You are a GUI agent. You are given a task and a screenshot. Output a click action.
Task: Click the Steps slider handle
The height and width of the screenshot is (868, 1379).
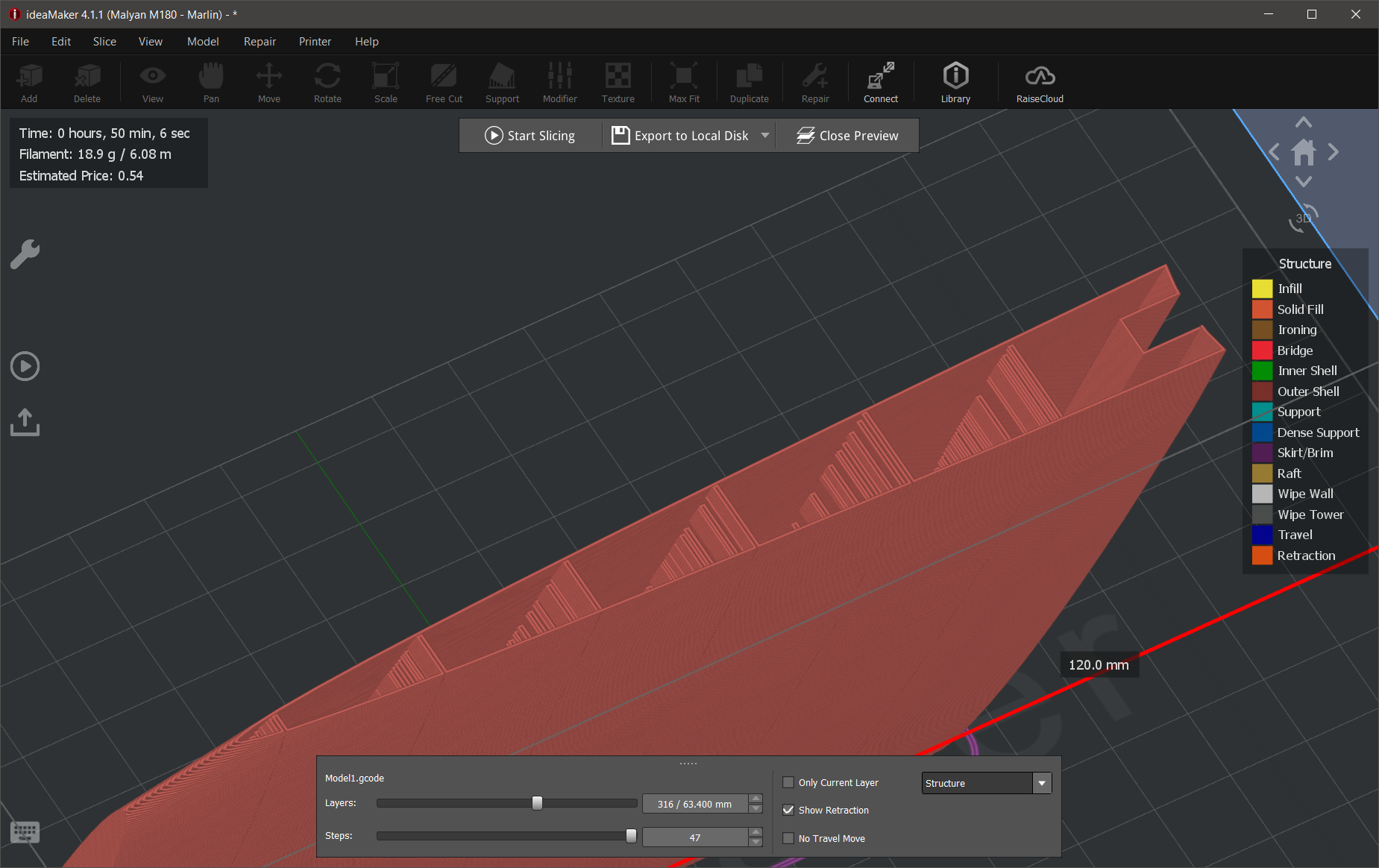click(x=631, y=836)
